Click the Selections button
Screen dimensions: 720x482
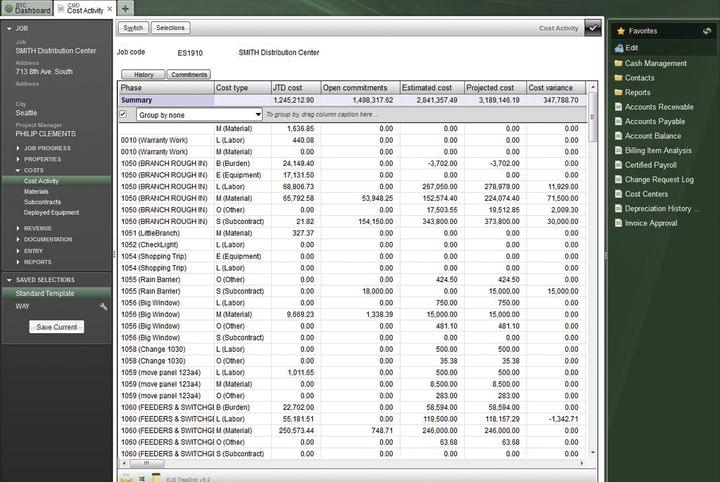pyautogui.click(x=170, y=28)
